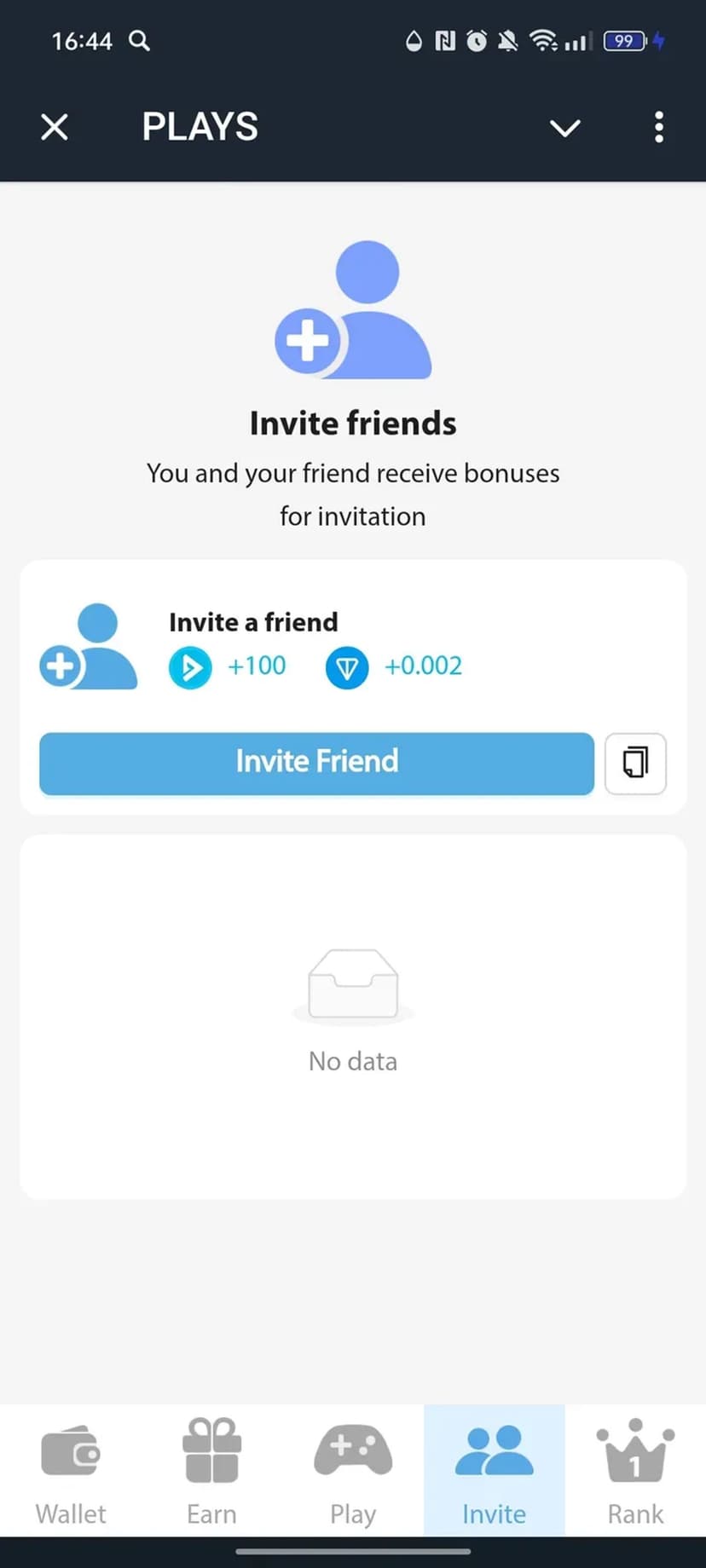
Task: Copy the invitation link
Action: (x=635, y=763)
